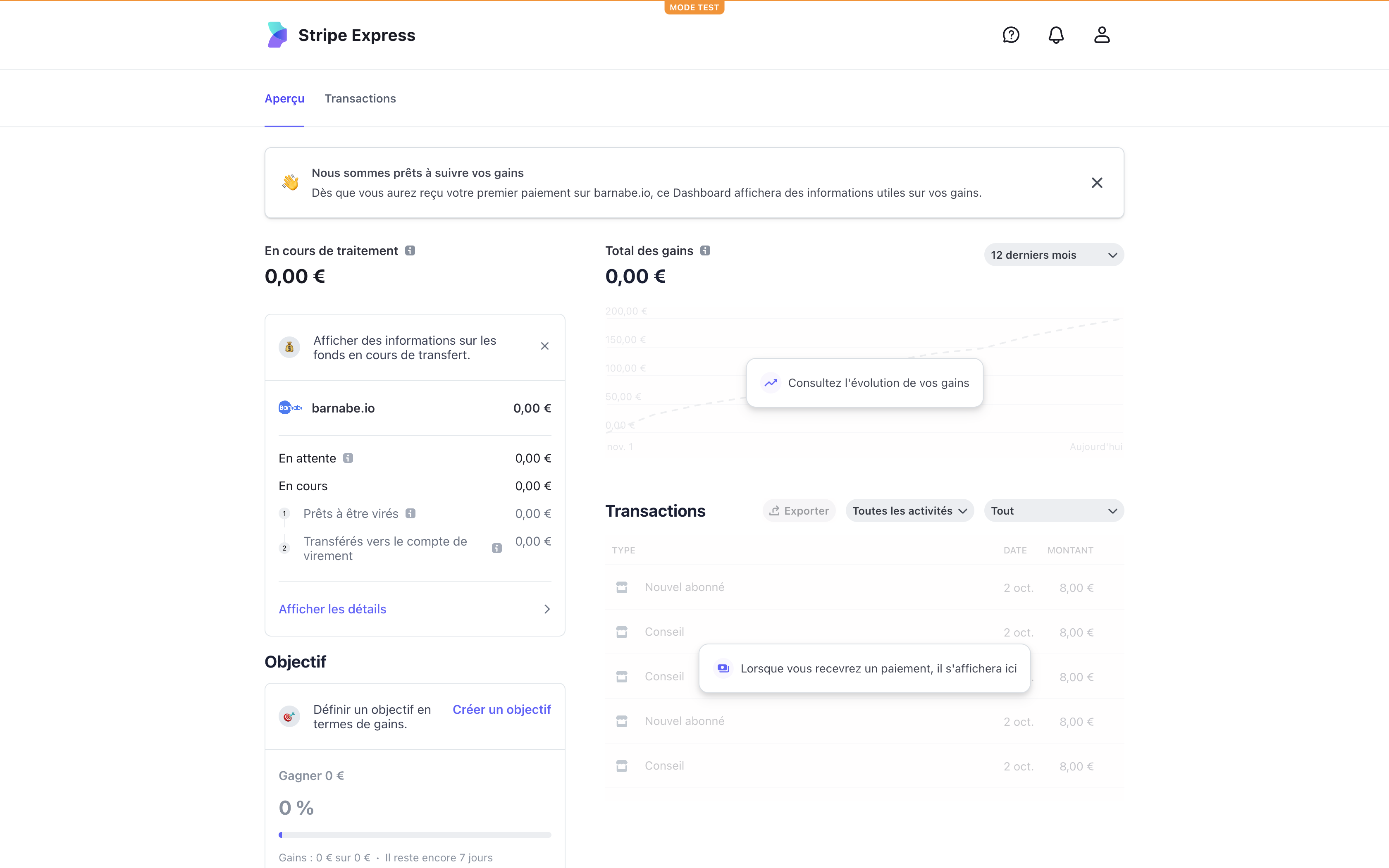Click the chevron beside Afficher les détails
Image resolution: width=1389 pixels, height=868 pixels.
coord(547,609)
